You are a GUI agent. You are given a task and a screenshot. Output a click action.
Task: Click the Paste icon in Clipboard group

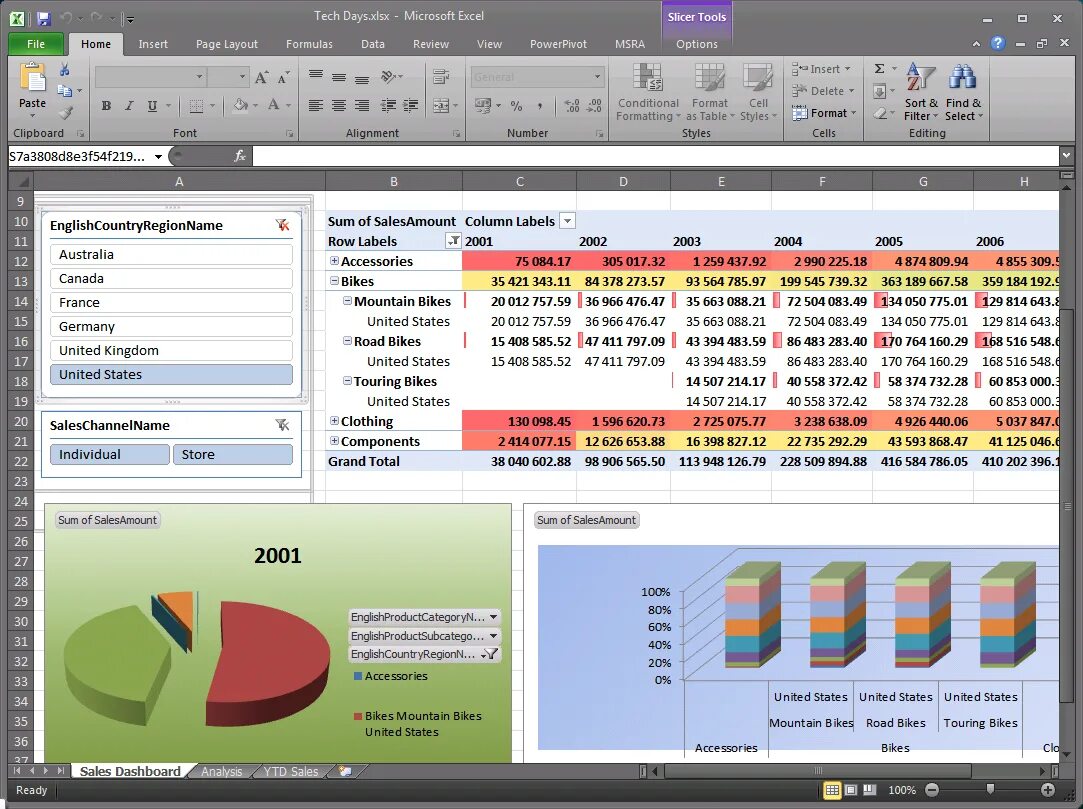point(32,78)
